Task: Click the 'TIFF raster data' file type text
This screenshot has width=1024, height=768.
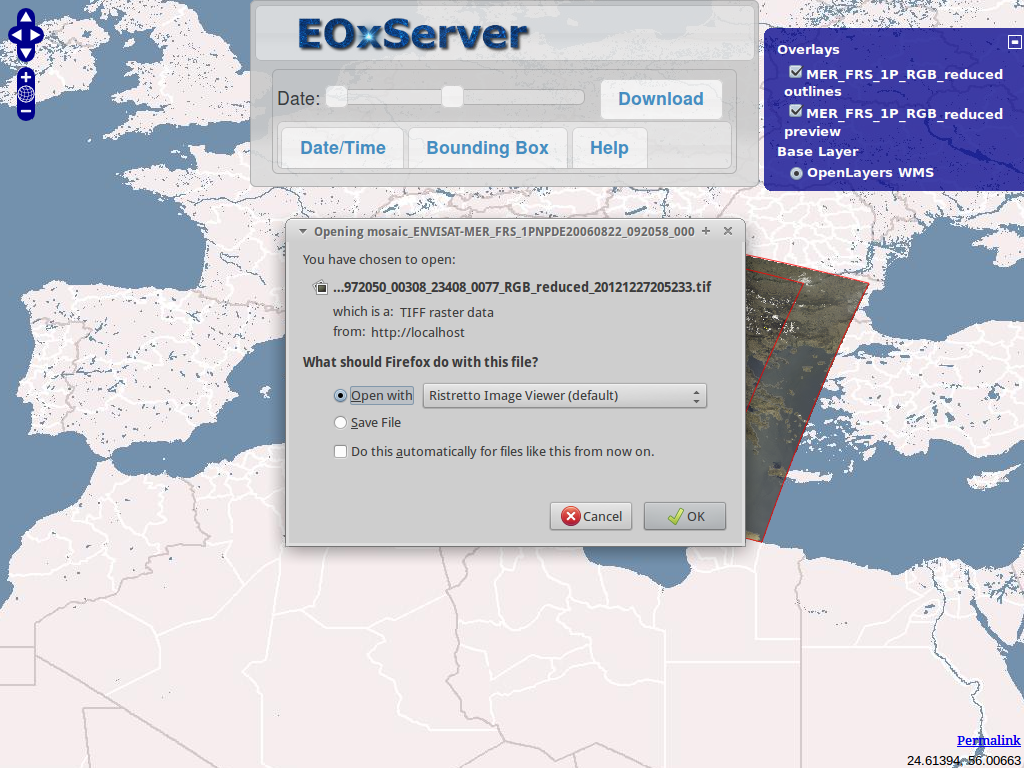Action: click(447, 312)
